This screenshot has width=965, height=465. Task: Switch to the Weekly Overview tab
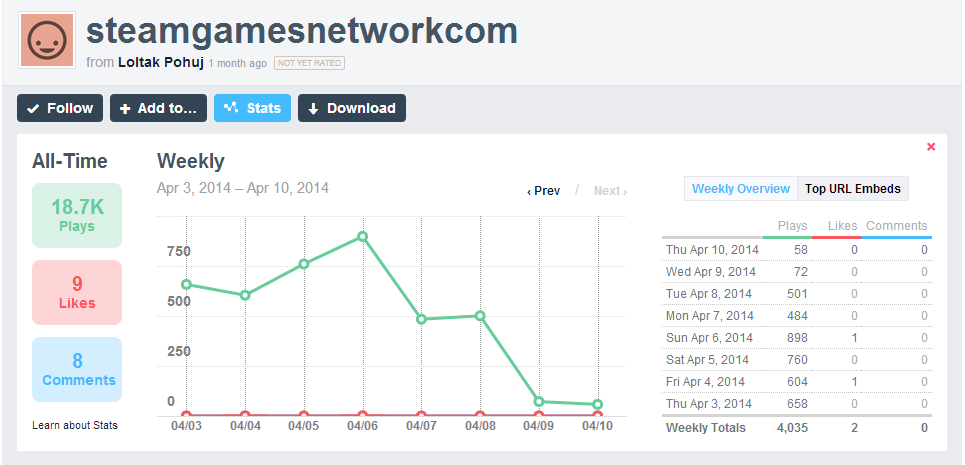(x=741, y=189)
